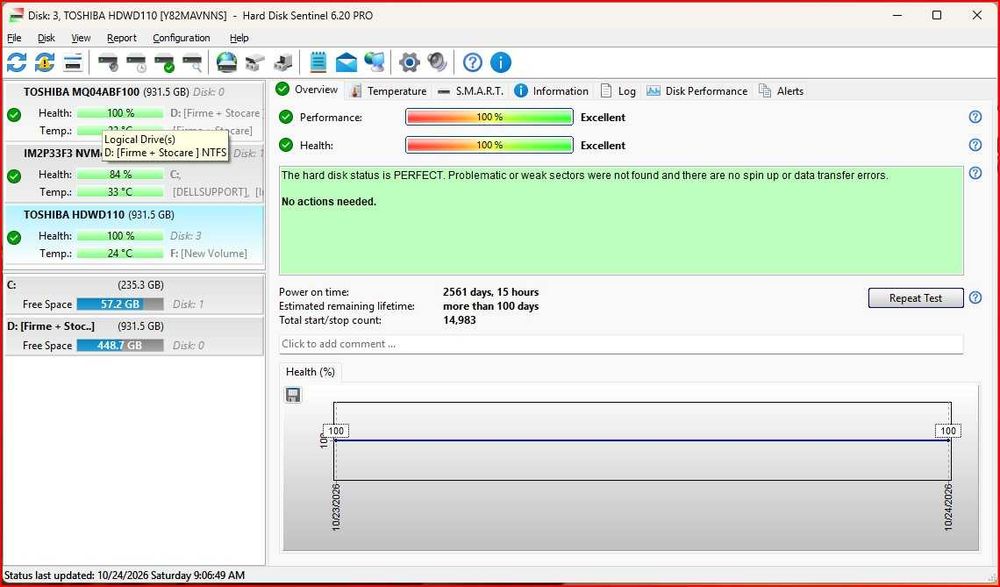1000x587 pixels.
Task: Click the Performance 100 % gradient bar
Action: click(x=489, y=117)
